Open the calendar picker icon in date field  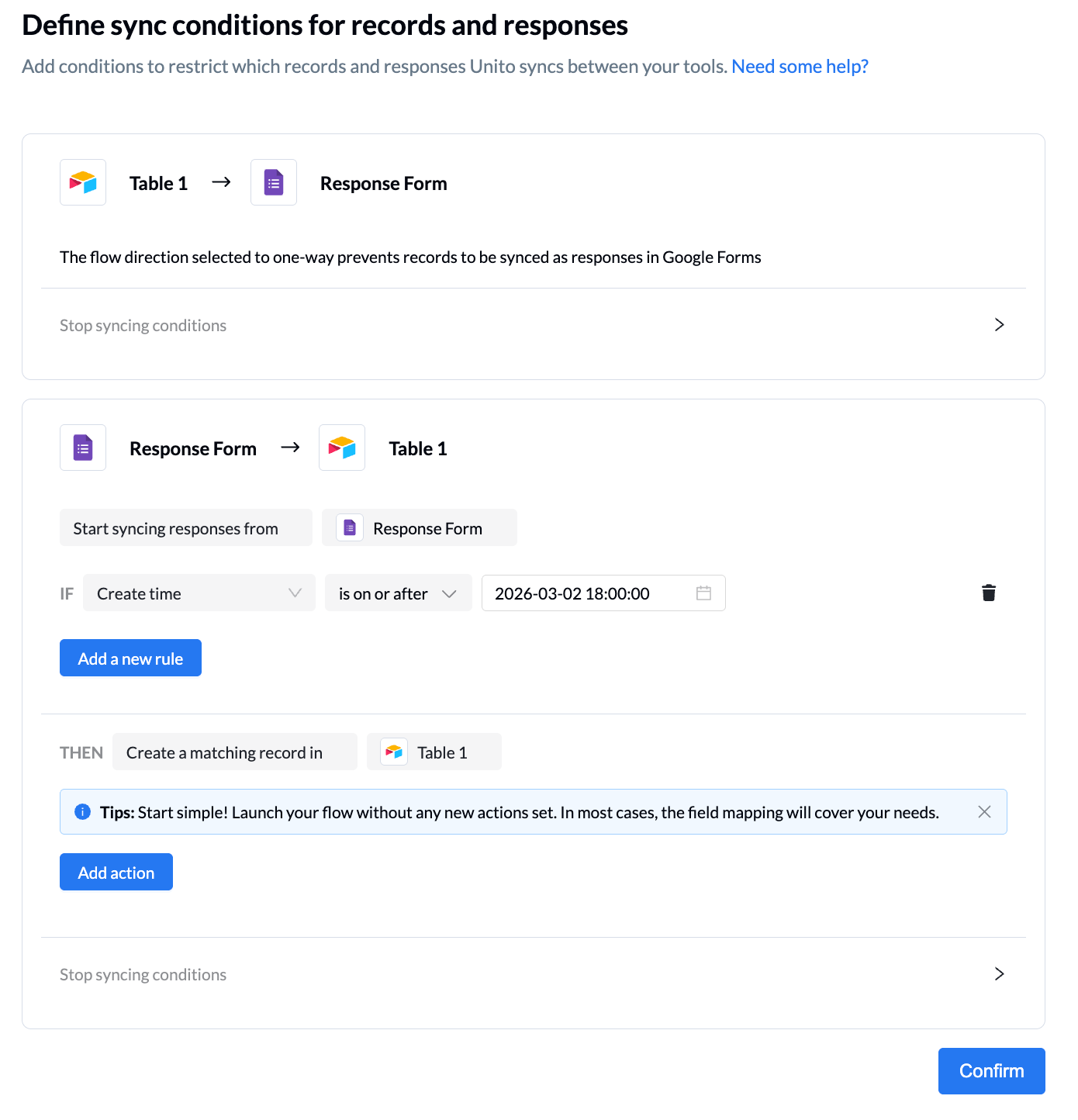(x=703, y=593)
